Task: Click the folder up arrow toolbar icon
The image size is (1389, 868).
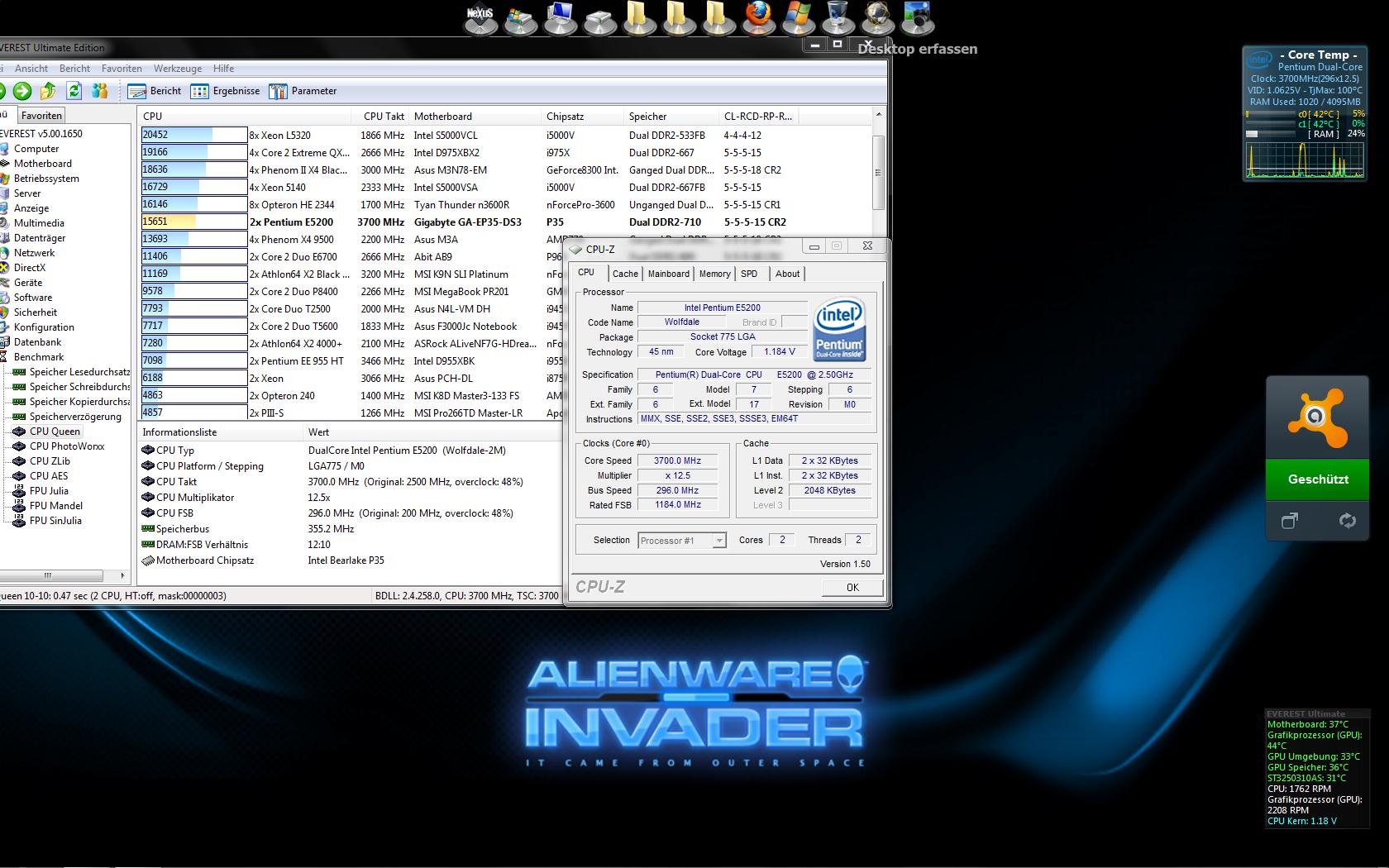Action: 48,91
